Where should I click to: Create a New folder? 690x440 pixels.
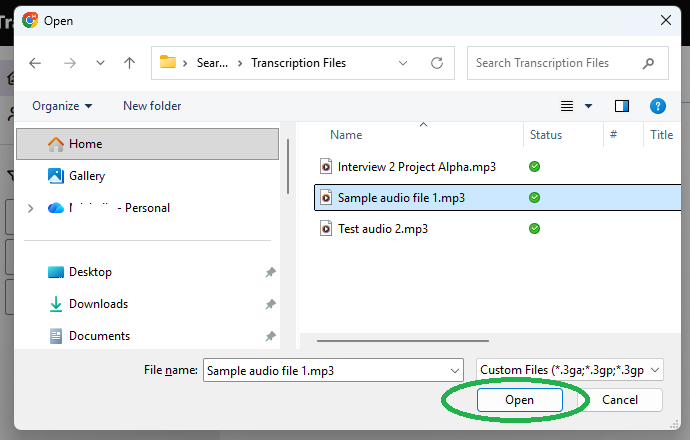tap(152, 106)
